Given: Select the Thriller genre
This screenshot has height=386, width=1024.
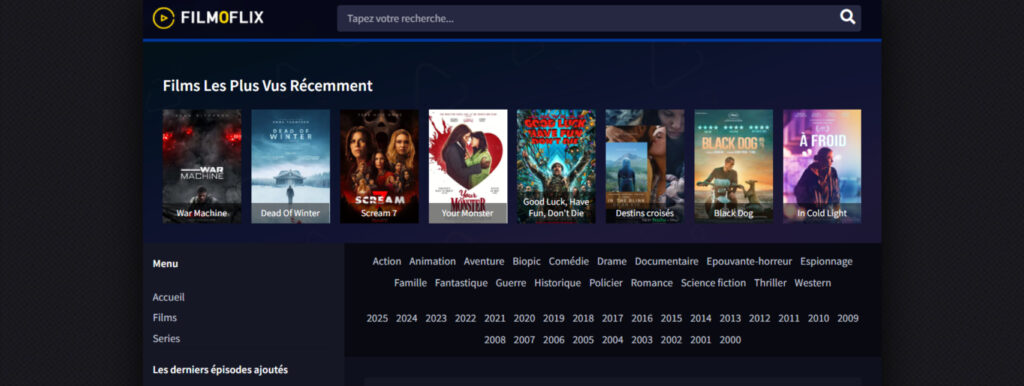Looking at the screenshot, I should pos(770,283).
